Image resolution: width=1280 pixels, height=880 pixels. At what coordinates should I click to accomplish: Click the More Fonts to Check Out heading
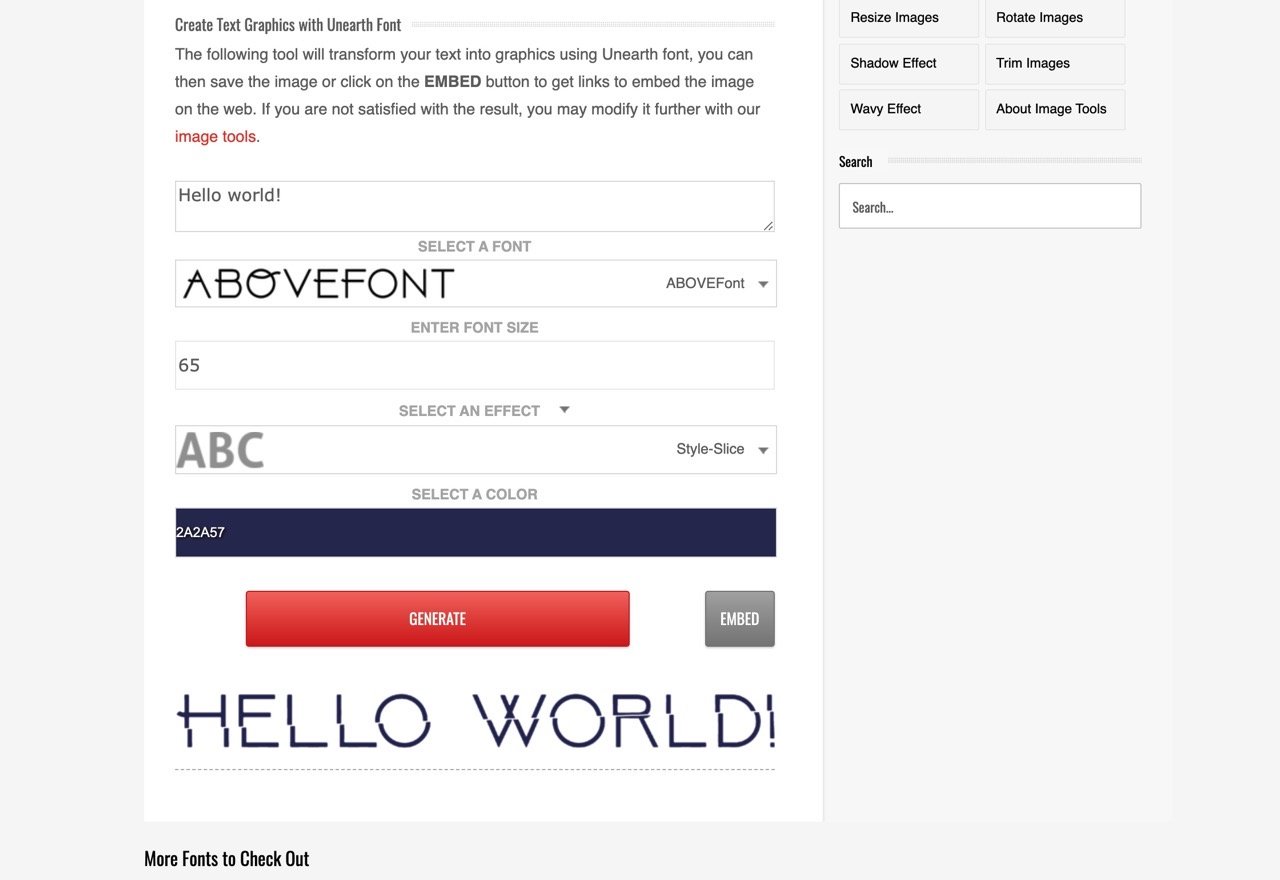tap(227, 858)
